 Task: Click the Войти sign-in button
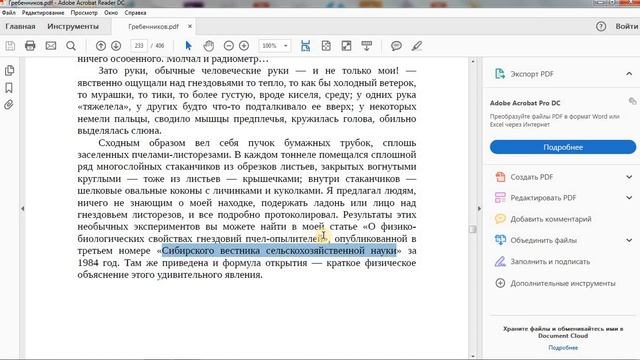click(627, 27)
